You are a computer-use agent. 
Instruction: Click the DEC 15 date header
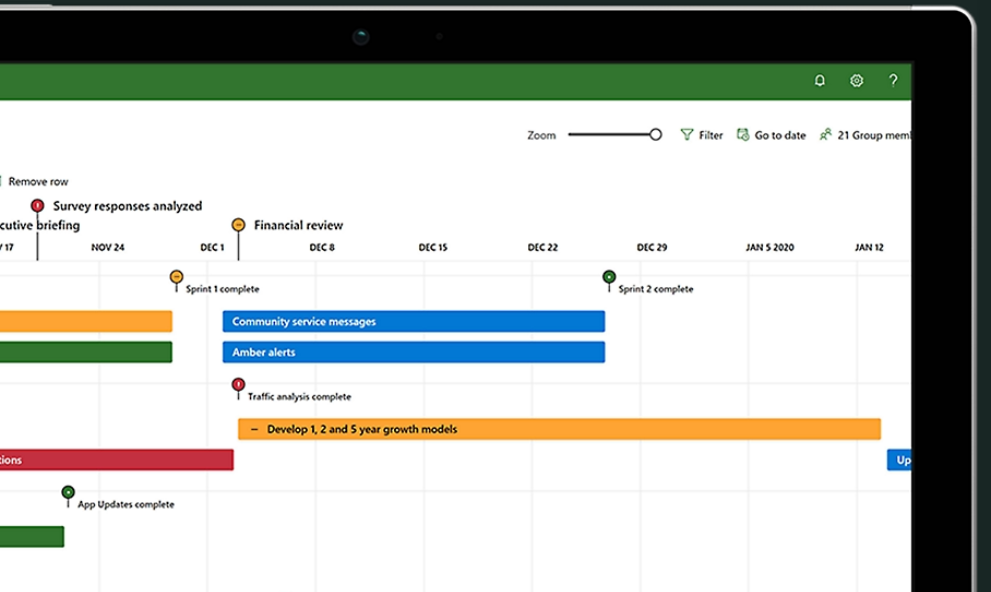coord(432,247)
